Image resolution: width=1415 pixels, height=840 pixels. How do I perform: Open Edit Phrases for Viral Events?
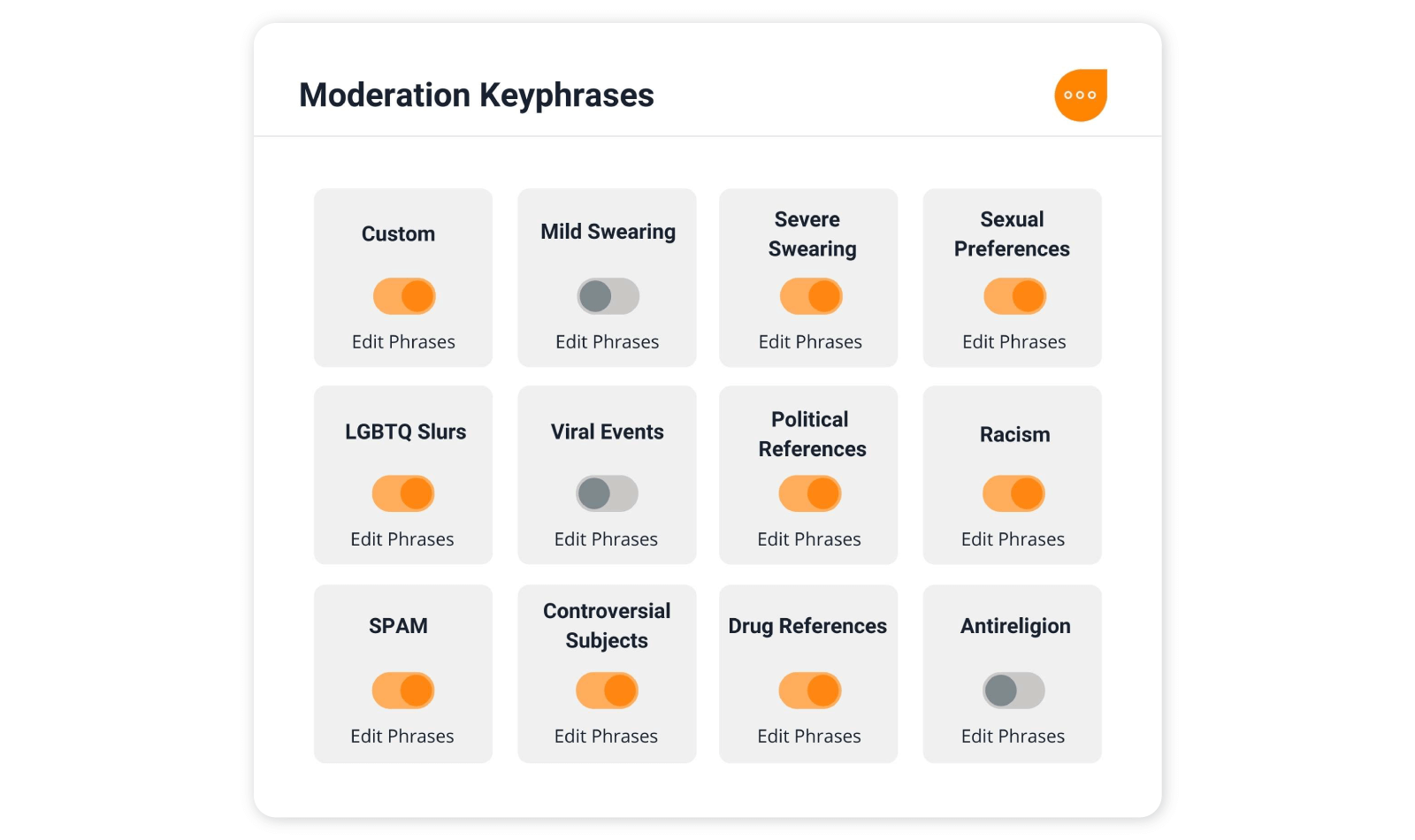click(607, 538)
